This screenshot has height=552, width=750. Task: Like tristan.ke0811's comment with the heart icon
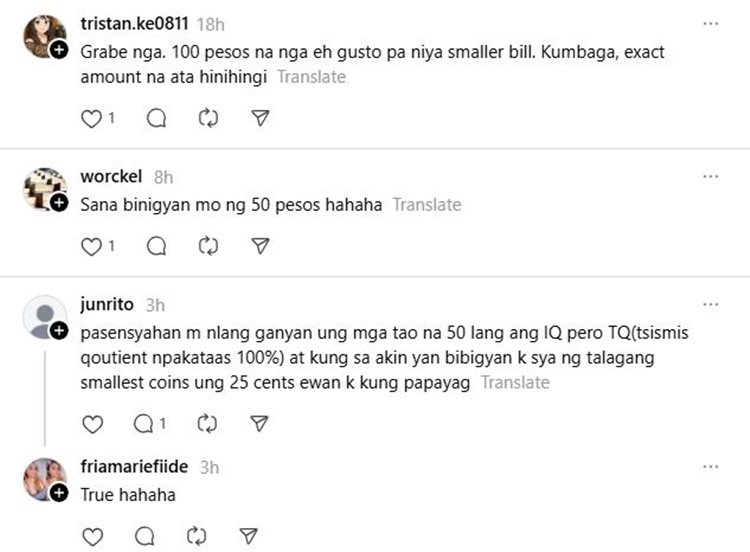tap(92, 118)
